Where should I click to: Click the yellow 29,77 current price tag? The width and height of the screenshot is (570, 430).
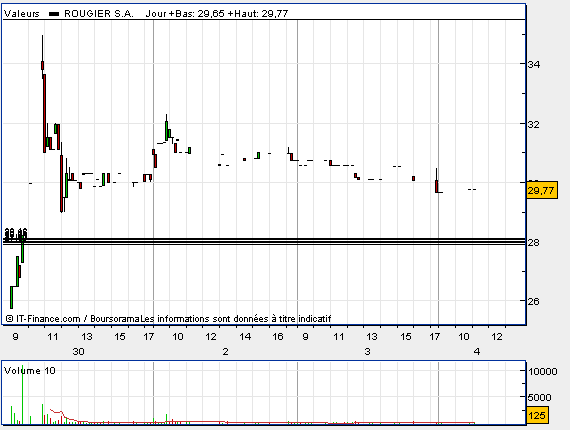click(x=542, y=190)
